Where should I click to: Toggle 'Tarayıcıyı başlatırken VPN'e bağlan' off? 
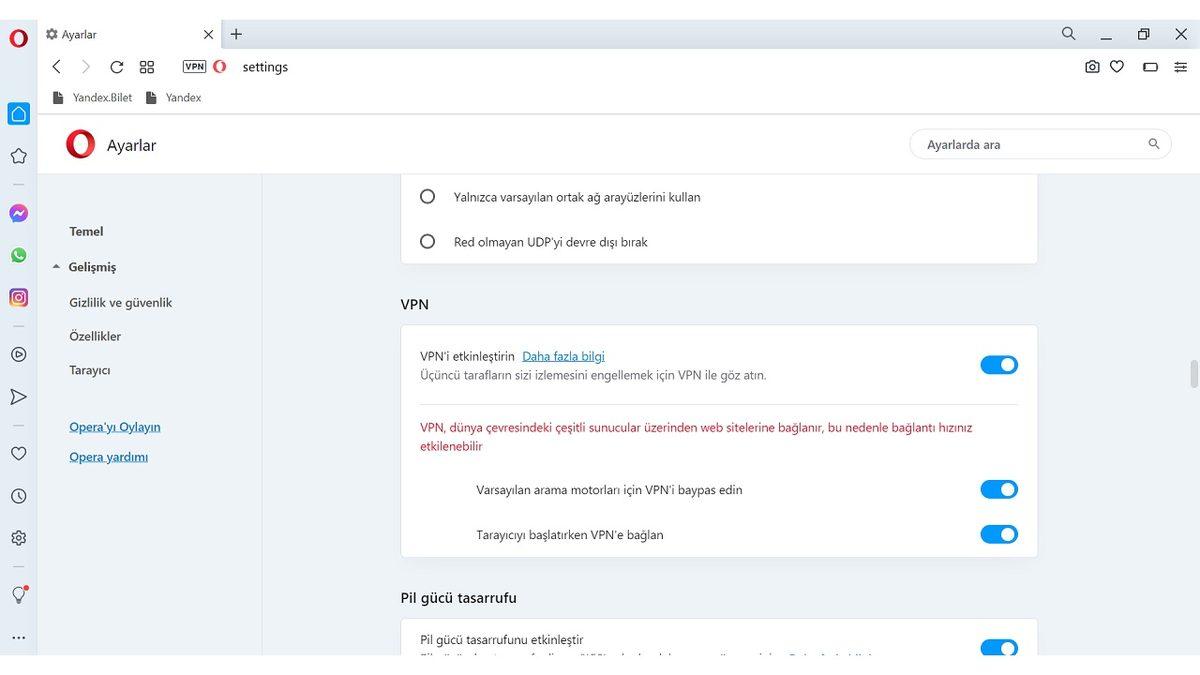[x=998, y=534]
